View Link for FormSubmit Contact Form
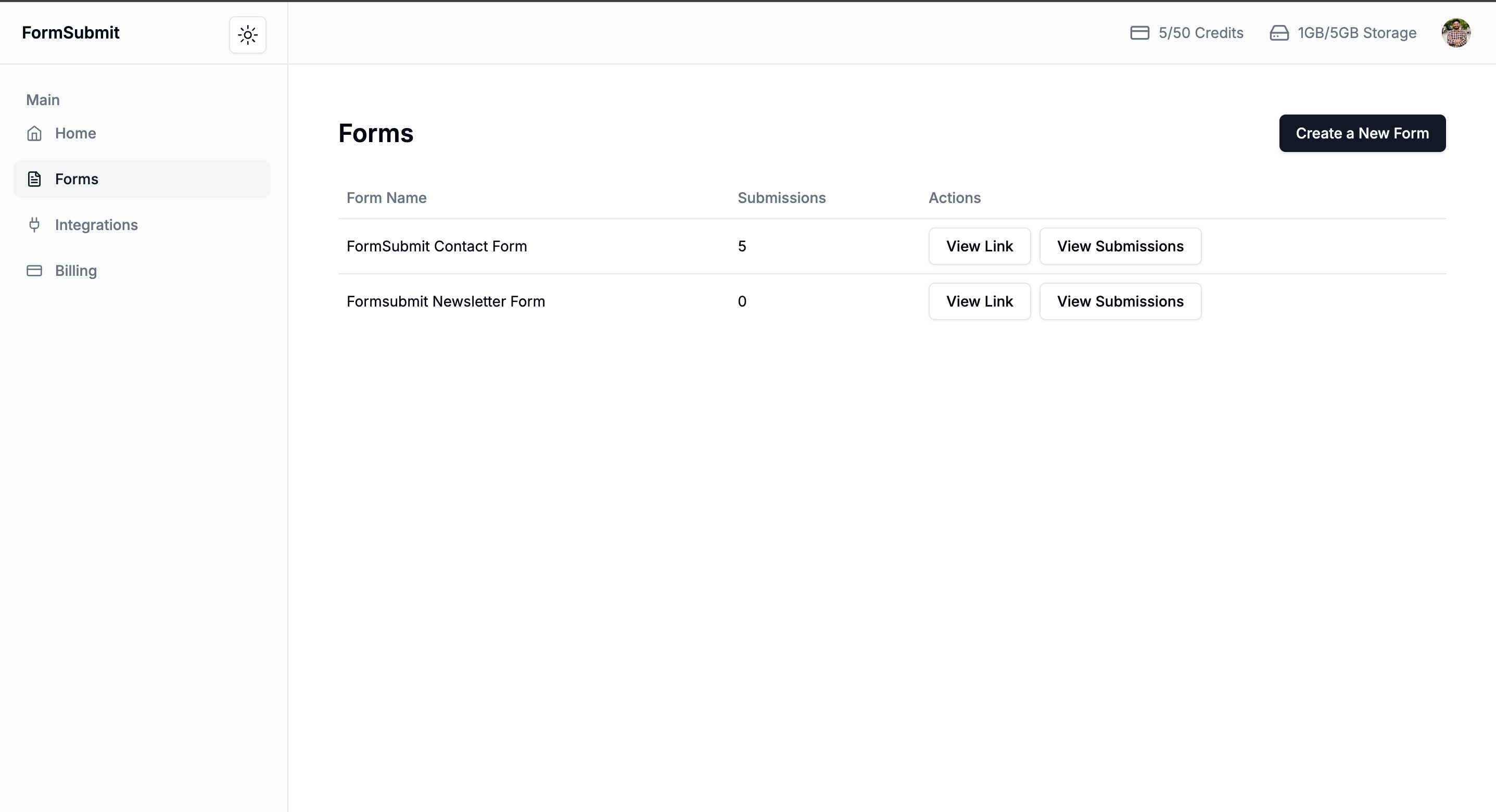This screenshot has height=812, width=1496. [979, 246]
